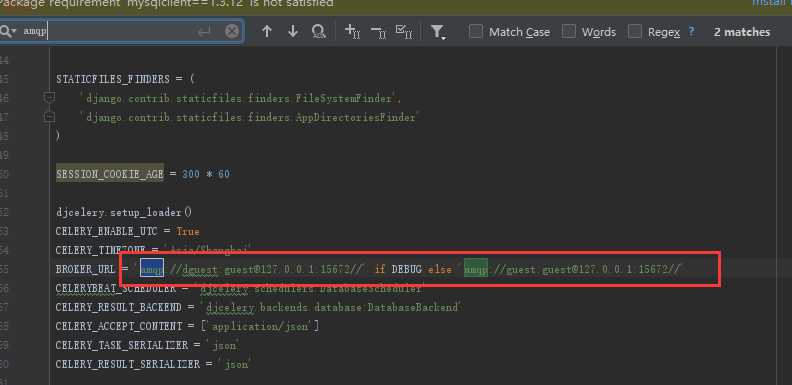The image size is (792, 385).
Task: Click CELERY_TASK_SERIALIZER text
Action: click(x=122, y=346)
